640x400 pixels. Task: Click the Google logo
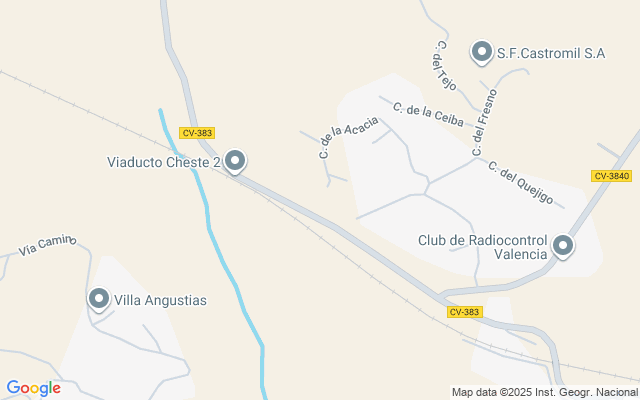(33, 388)
